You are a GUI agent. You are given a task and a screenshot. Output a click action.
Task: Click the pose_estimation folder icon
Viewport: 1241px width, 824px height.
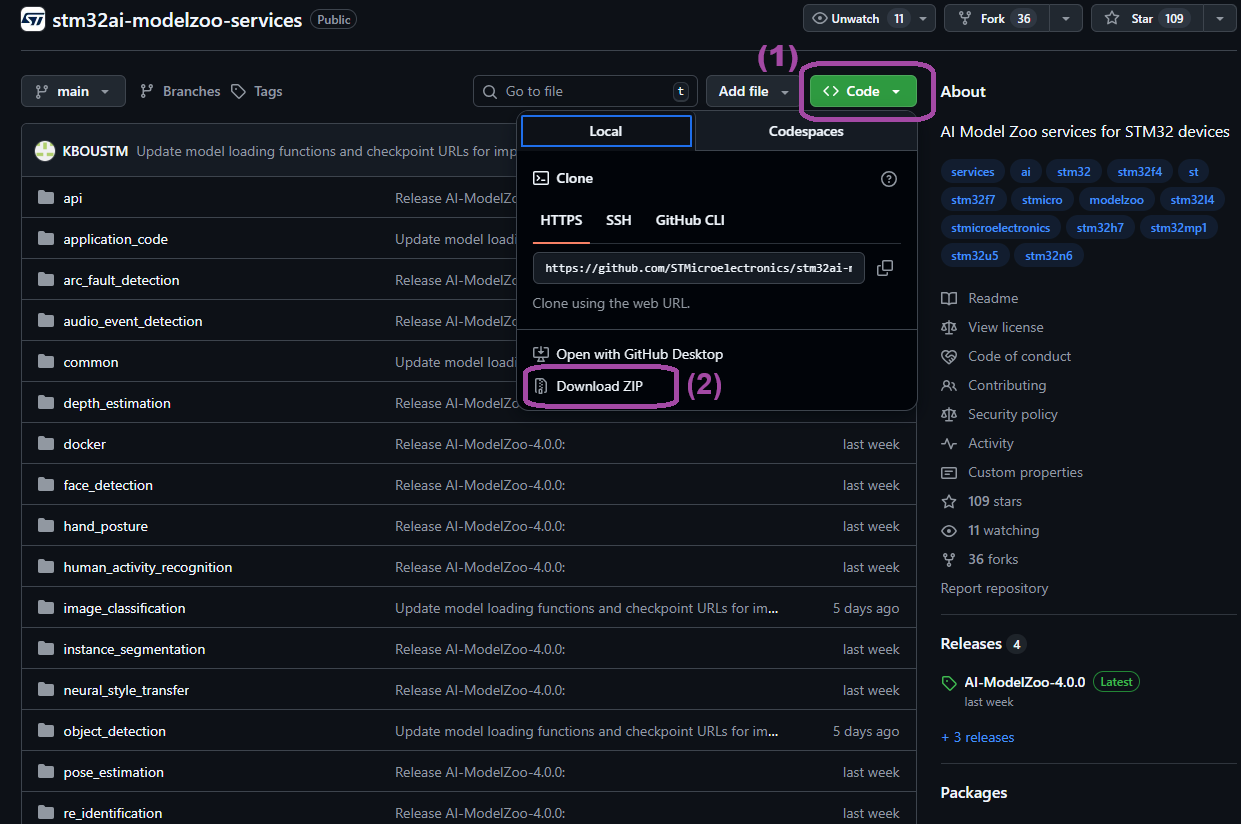45,772
